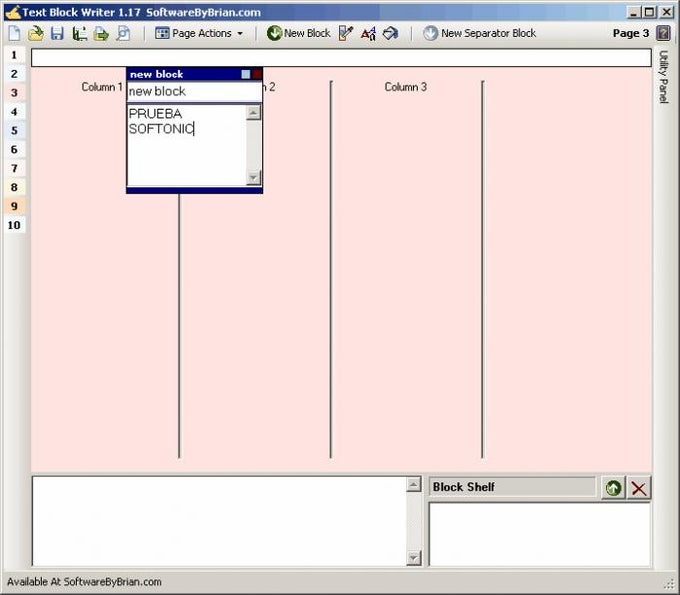Screen dimensions: 680x595
Task: Click the notes area scroll up arrow
Action: [x=414, y=484]
